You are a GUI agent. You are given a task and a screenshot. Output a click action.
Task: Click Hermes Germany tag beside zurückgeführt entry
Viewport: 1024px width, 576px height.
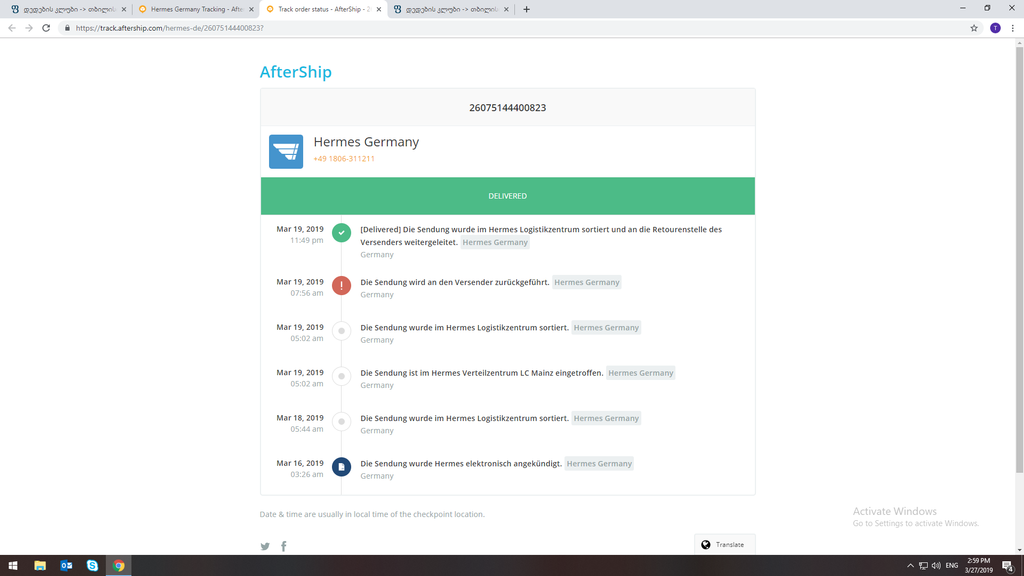click(x=586, y=282)
